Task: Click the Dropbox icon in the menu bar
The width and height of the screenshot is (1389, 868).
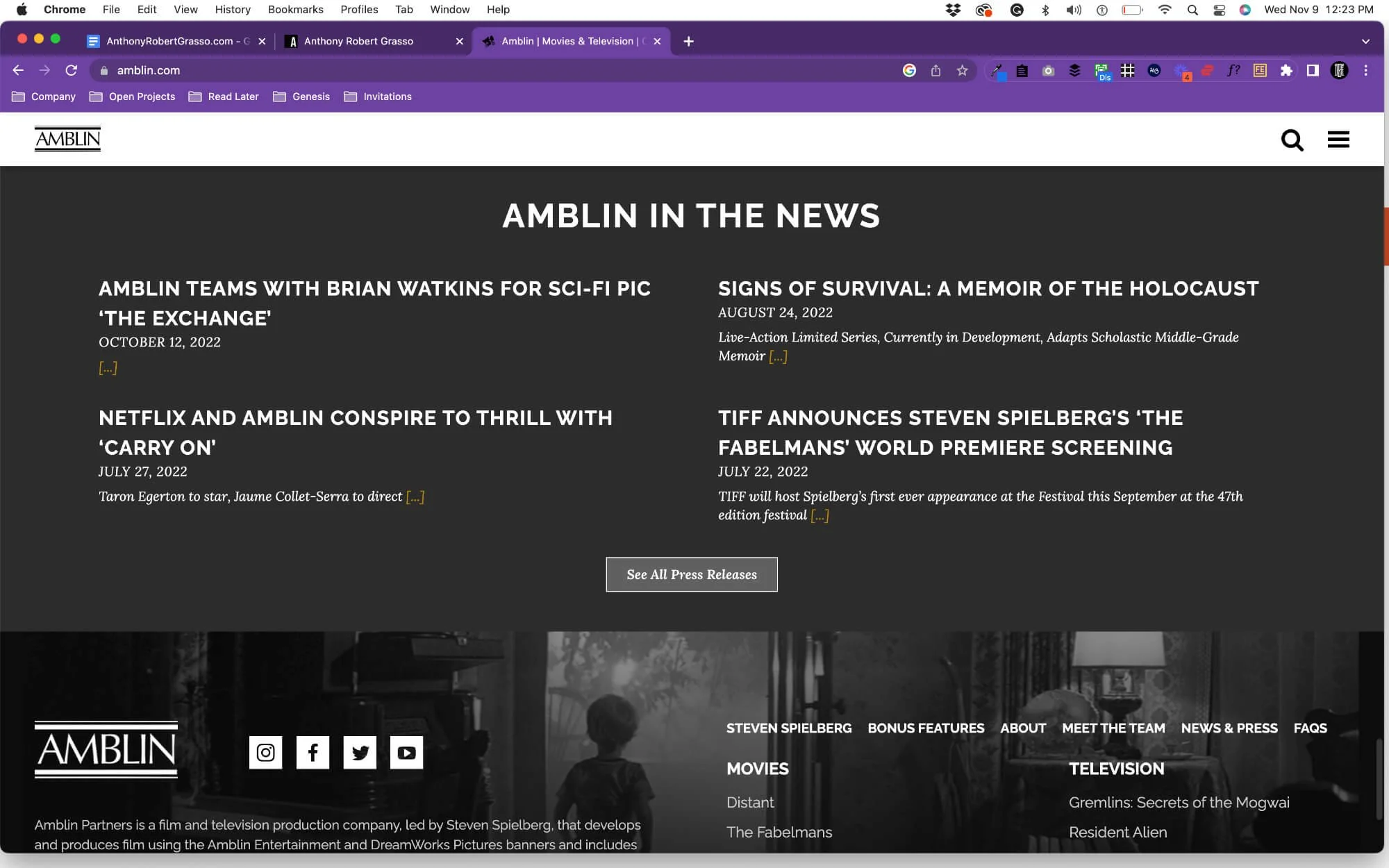Action: (953, 10)
